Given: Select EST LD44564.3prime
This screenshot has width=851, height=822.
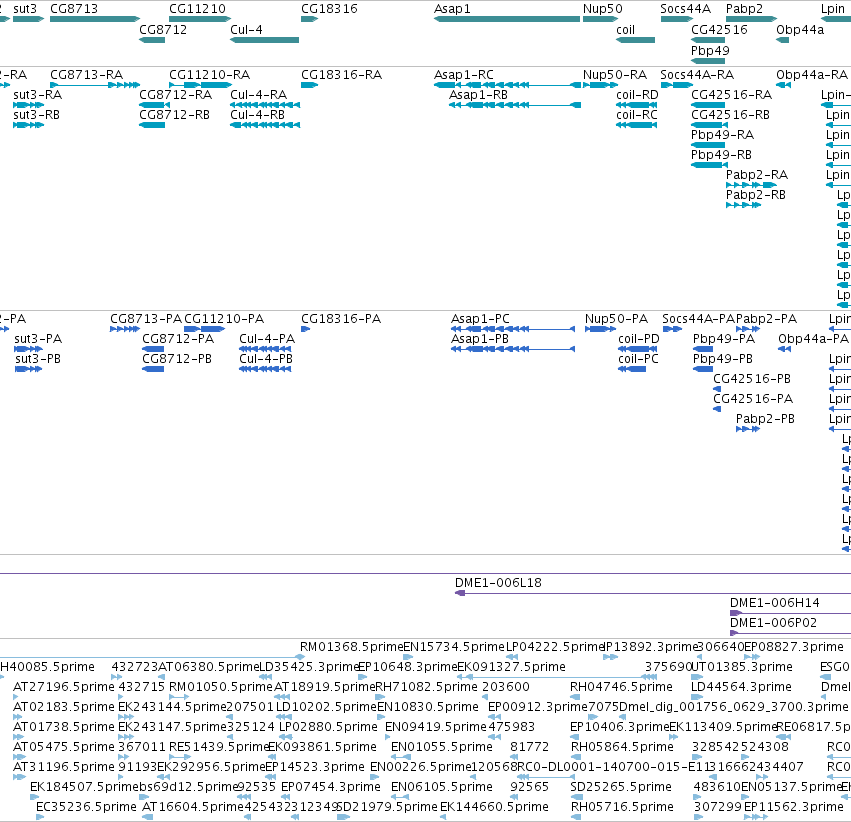Looking at the screenshot, I should click(x=741, y=687).
